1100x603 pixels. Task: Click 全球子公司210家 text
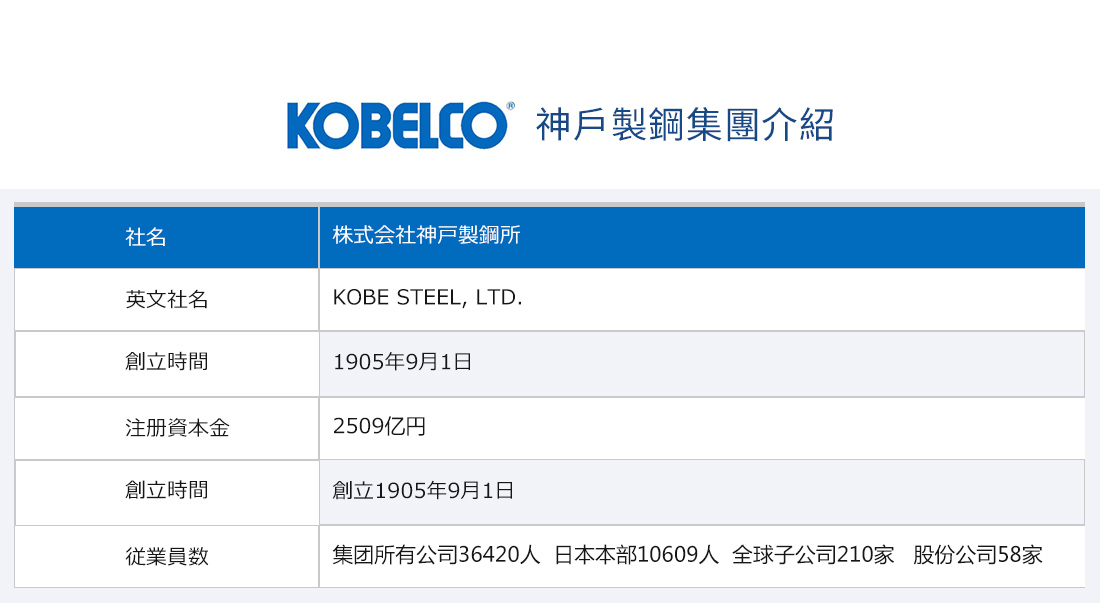coord(813,555)
